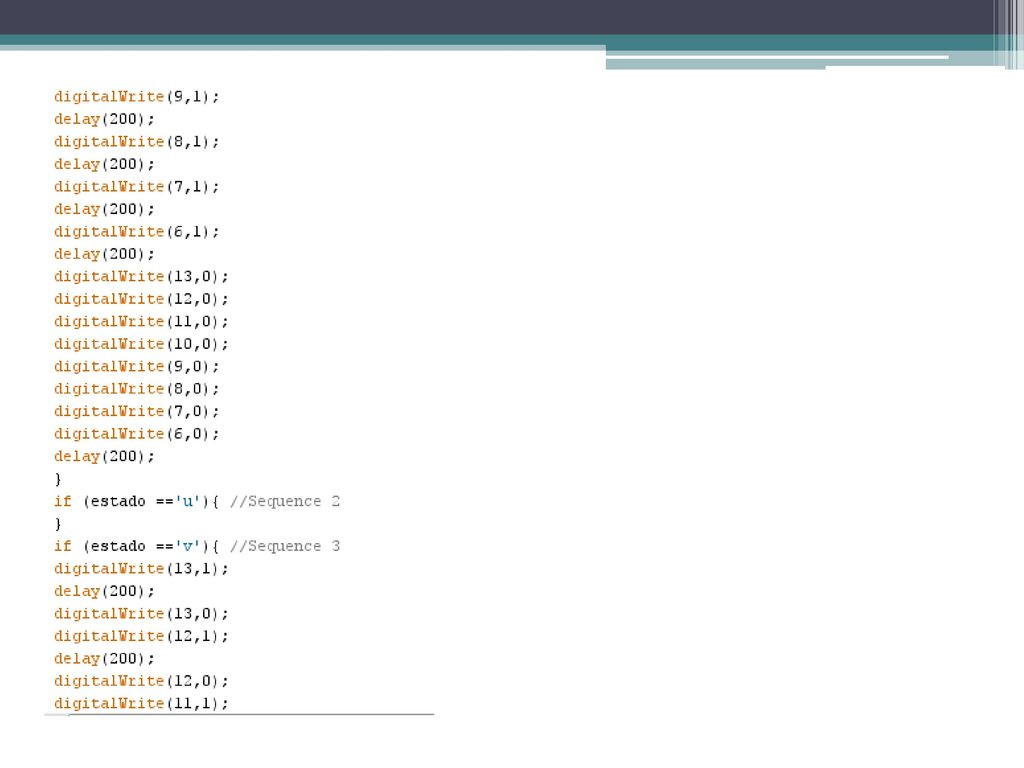Screen dimensions: 1024x768
Task: Select the //Sequence 3 comment
Action: (285, 546)
